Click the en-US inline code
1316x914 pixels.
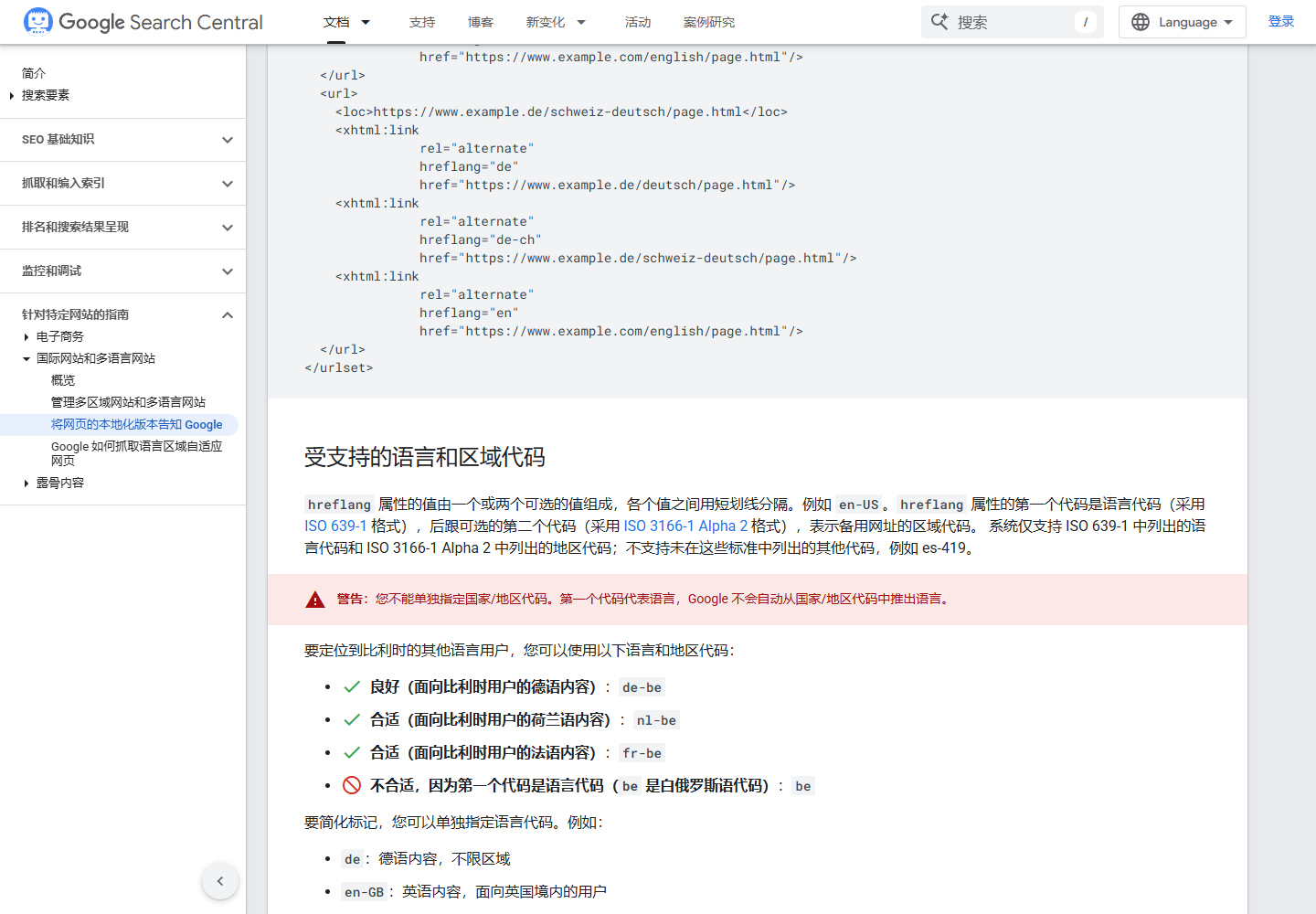pos(859,505)
